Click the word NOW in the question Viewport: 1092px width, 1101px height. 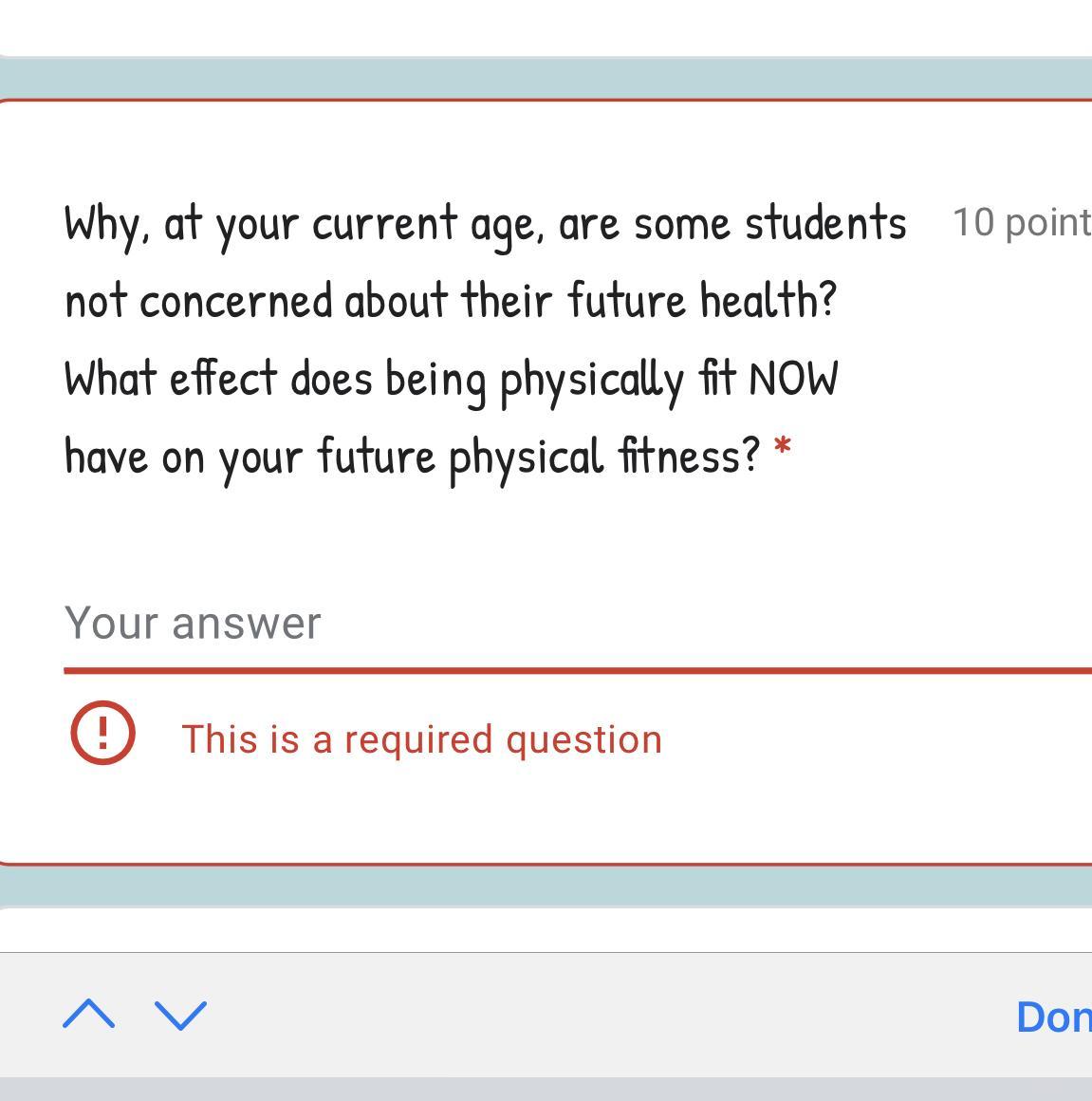[x=793, y=379]
